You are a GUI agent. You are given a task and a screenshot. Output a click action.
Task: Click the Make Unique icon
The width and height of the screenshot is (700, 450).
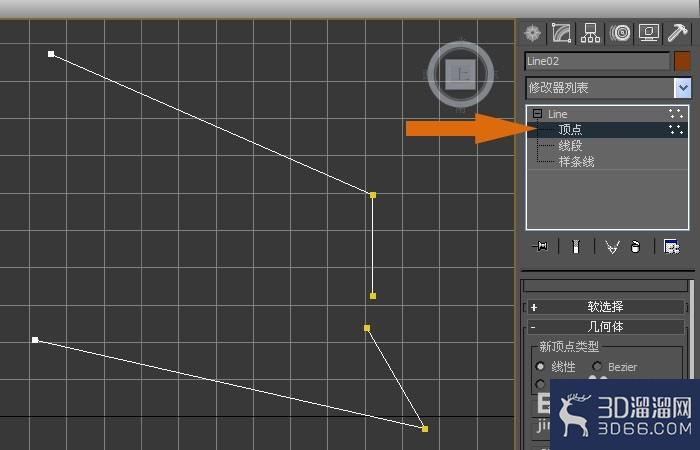(x=612, y=246)
